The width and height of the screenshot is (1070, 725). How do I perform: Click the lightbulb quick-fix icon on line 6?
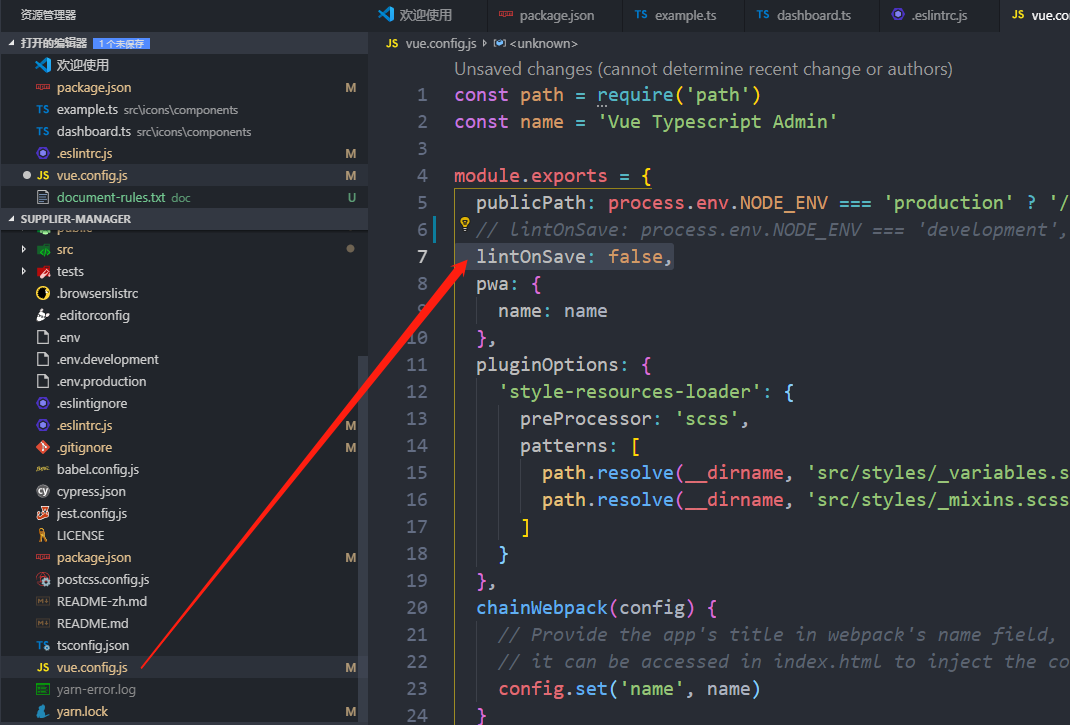(464, 224)
